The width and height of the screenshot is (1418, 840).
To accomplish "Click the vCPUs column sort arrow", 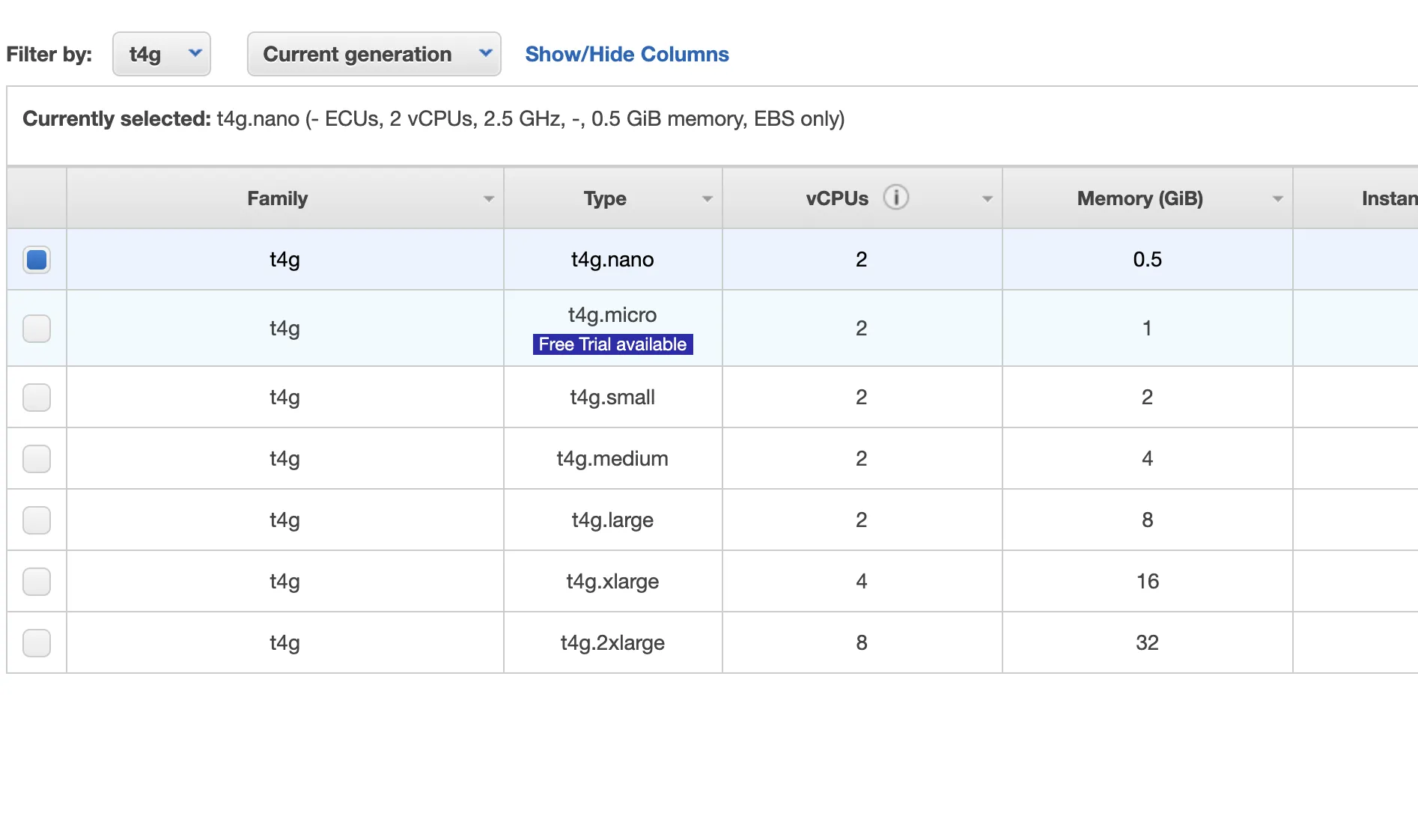I will click(x=987, y=199).
